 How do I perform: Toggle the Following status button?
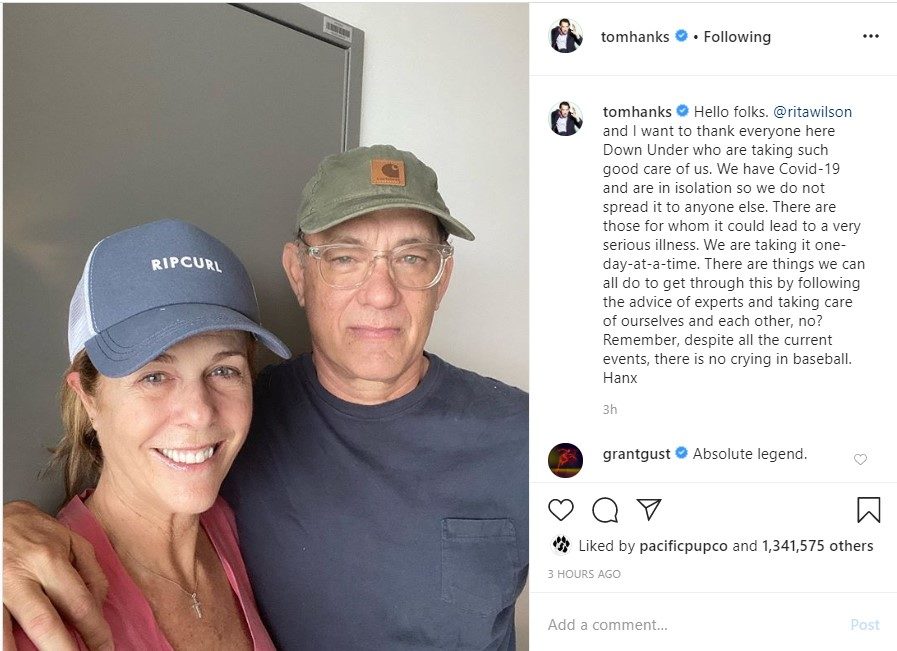[737, 37]
